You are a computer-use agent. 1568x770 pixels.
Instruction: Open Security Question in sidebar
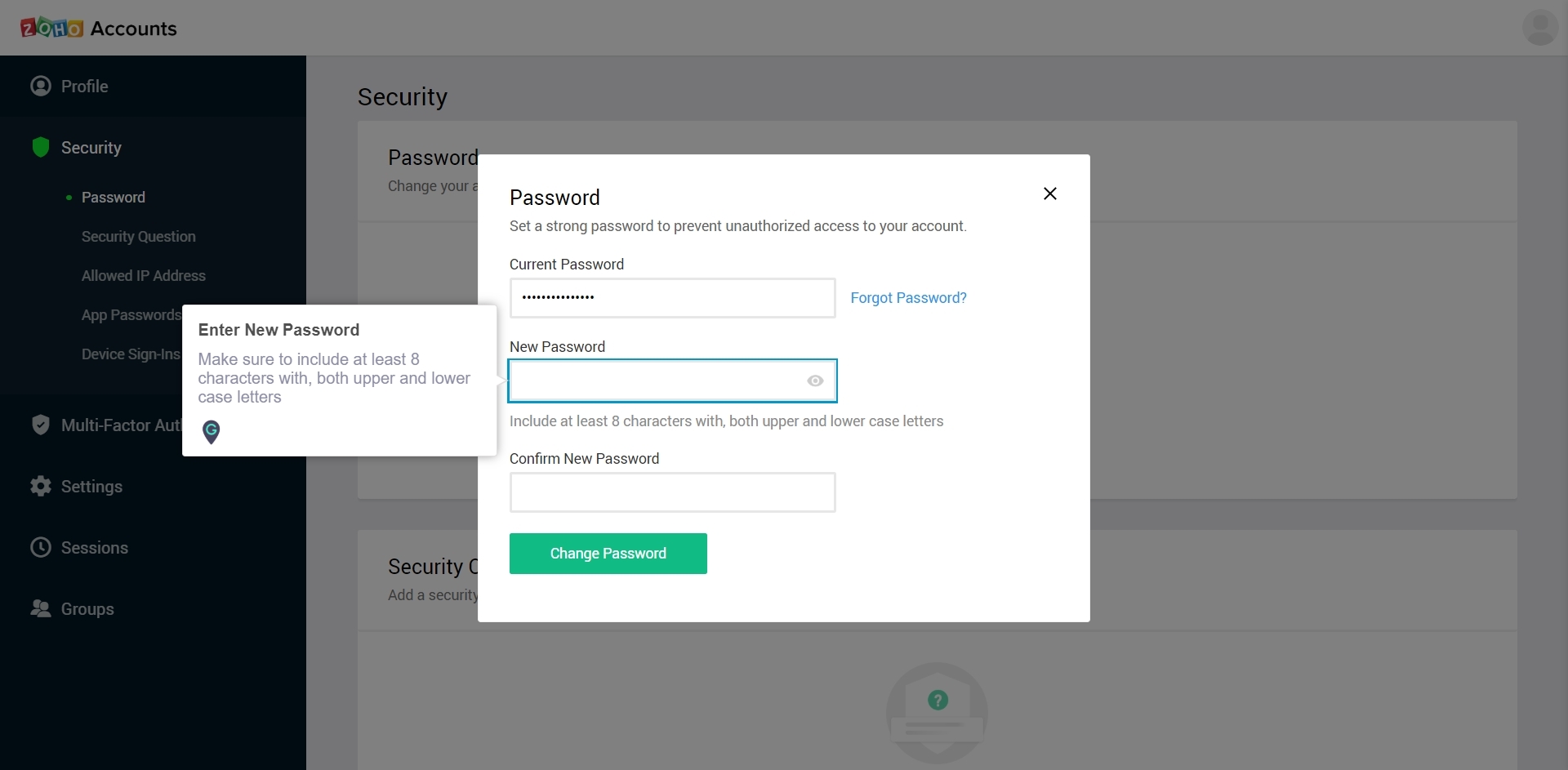[x=139, y=237]
